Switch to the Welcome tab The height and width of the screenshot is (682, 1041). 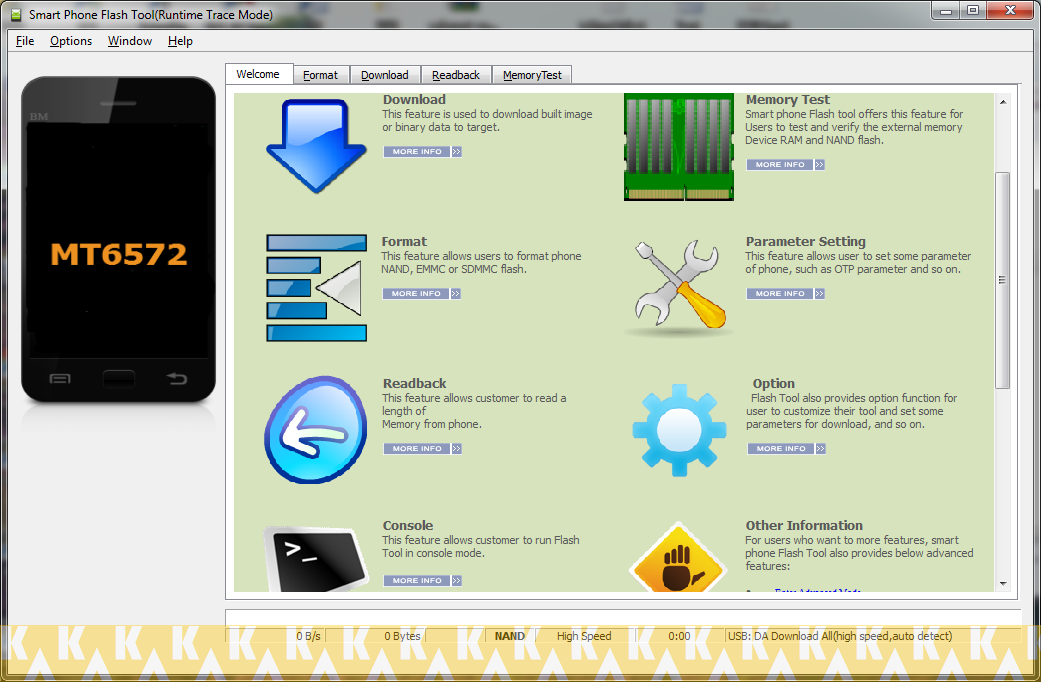coord(259,74)
